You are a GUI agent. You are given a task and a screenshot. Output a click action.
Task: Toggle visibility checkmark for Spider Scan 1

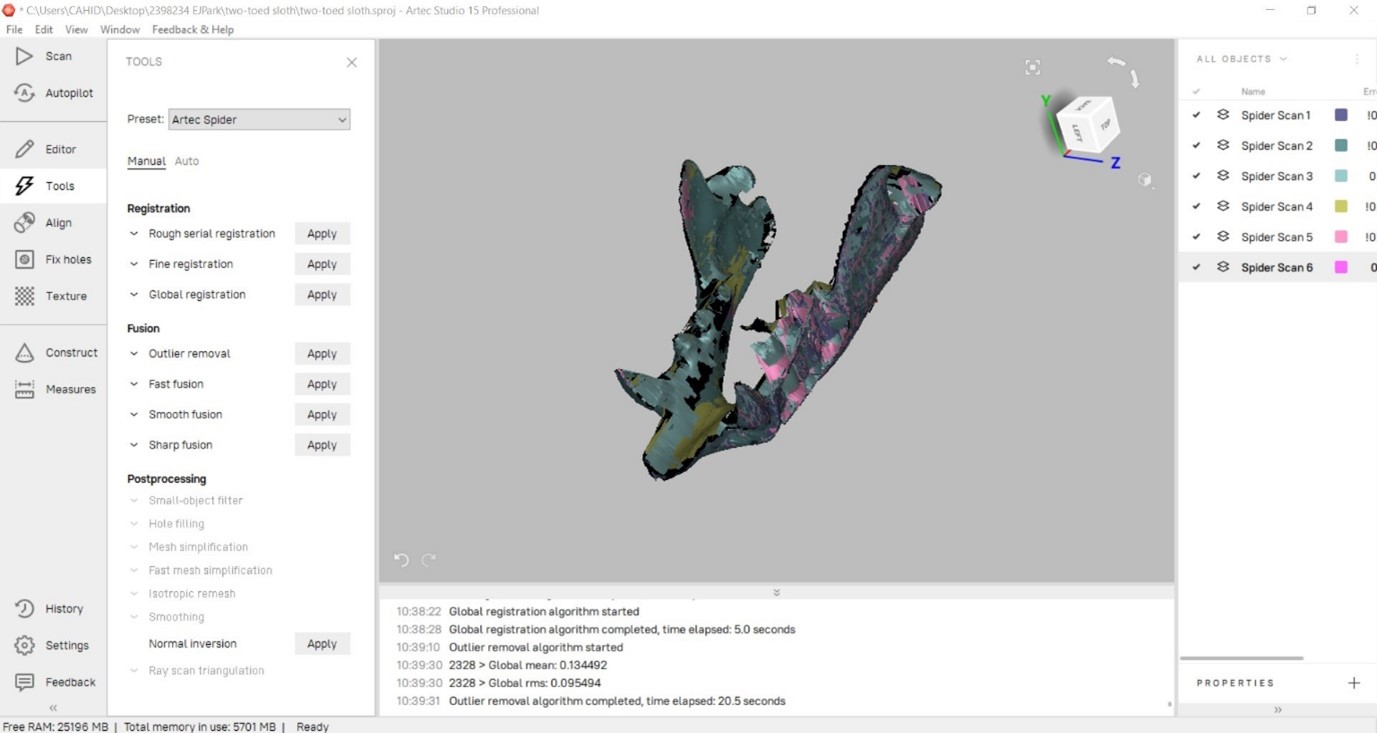pyautogui.click(x=1196, y=115)
